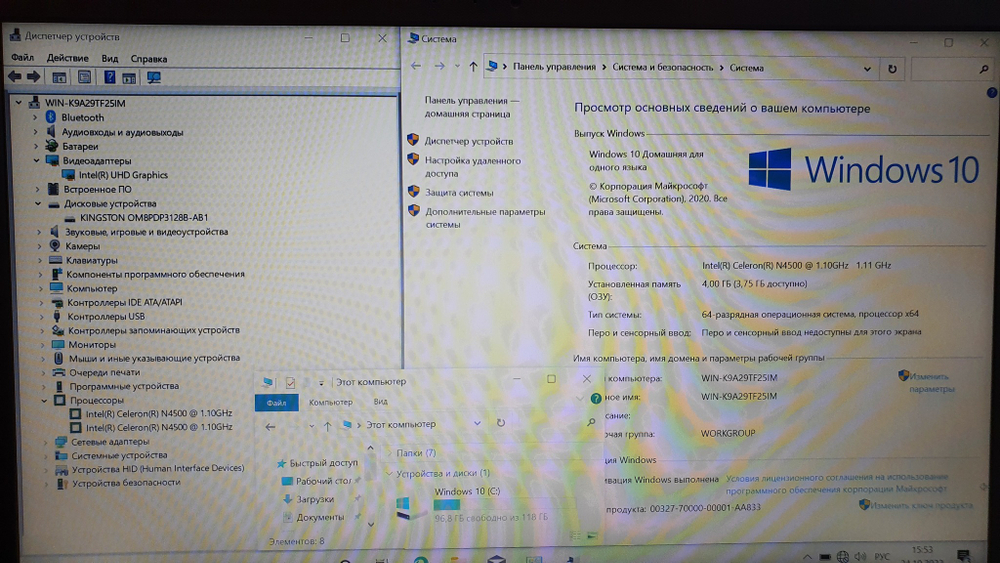1000x563 pixels.
Task: Show hidden tray icons chevron
Action: point(807,557)
